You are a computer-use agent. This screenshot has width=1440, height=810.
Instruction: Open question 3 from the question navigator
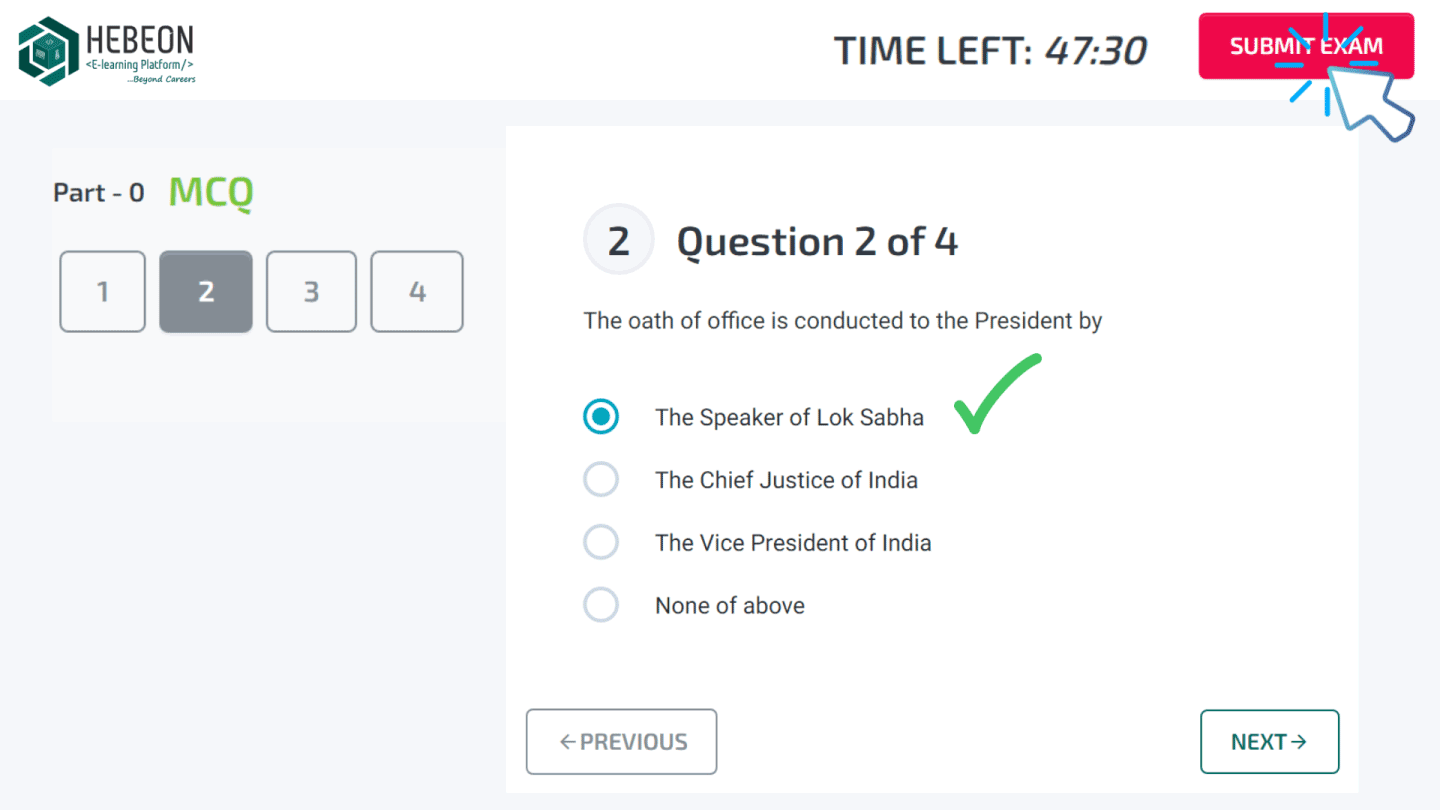click(x=311, y=291)
